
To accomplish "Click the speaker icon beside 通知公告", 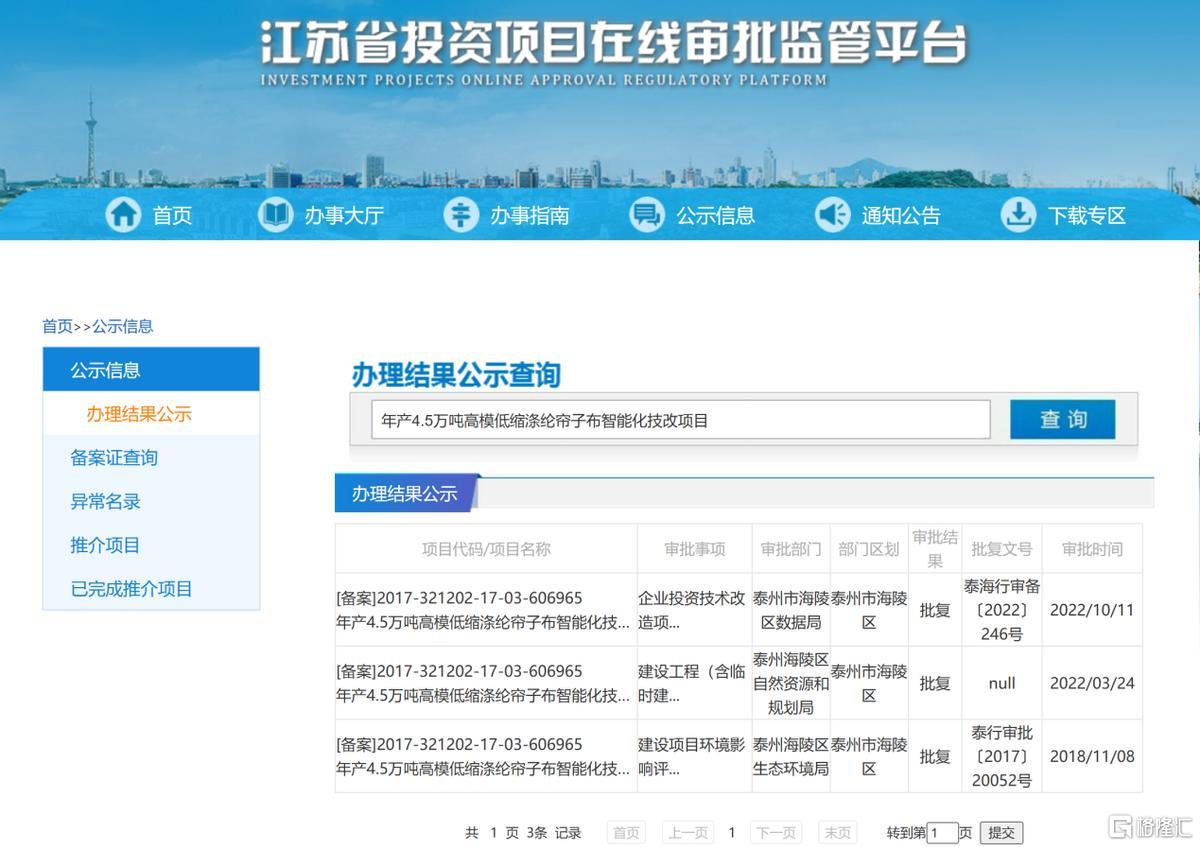I will click(832, 214).
